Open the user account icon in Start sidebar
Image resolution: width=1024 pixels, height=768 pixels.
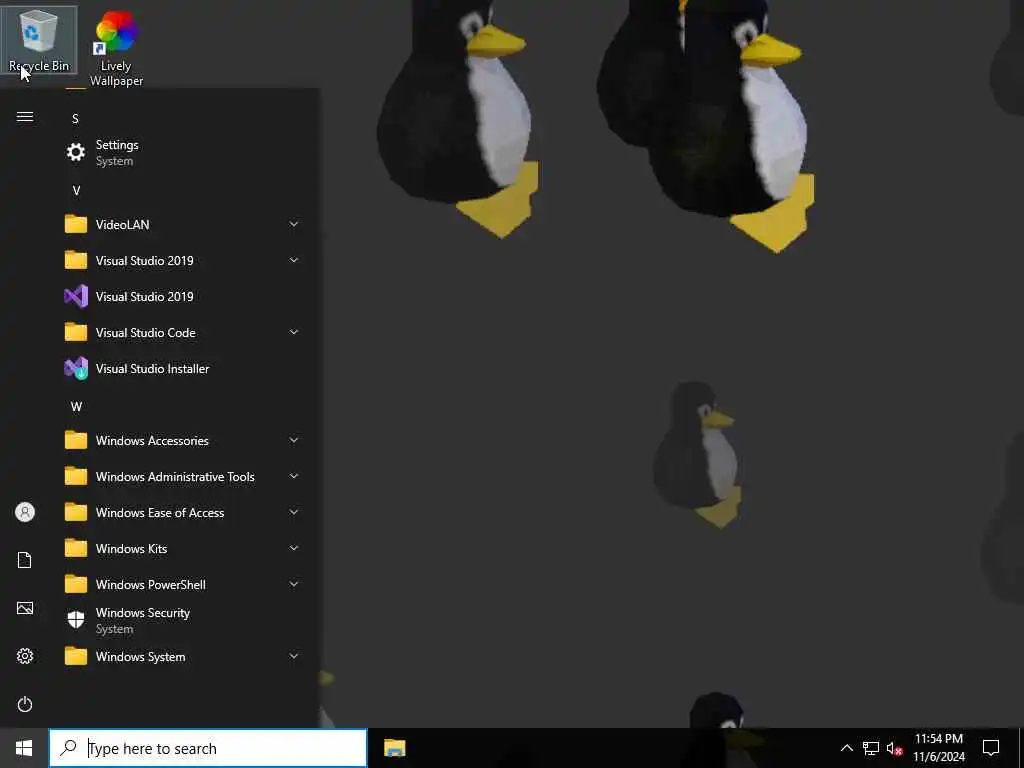[x=25, y=512]
